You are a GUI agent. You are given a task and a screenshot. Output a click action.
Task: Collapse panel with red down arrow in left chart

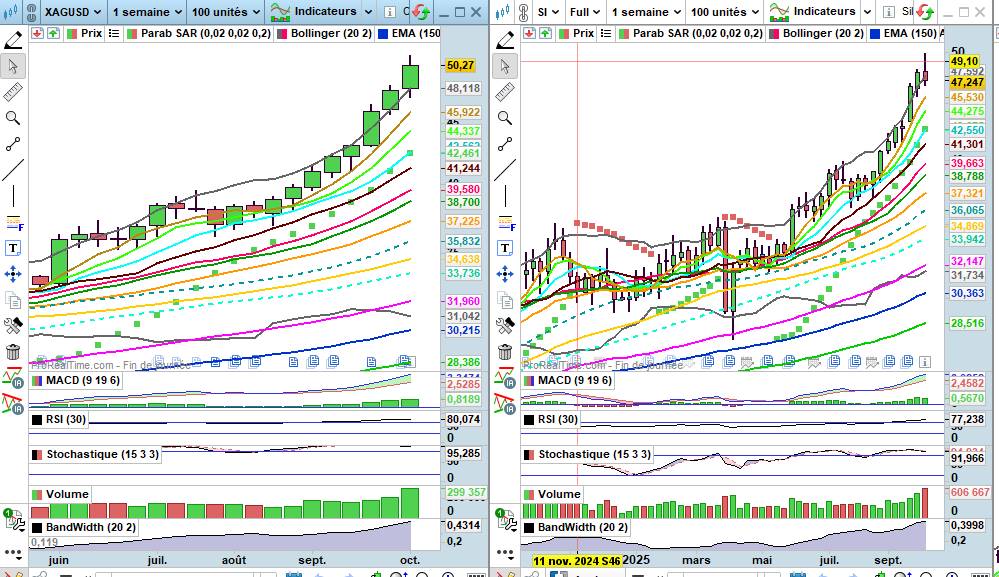37,33
